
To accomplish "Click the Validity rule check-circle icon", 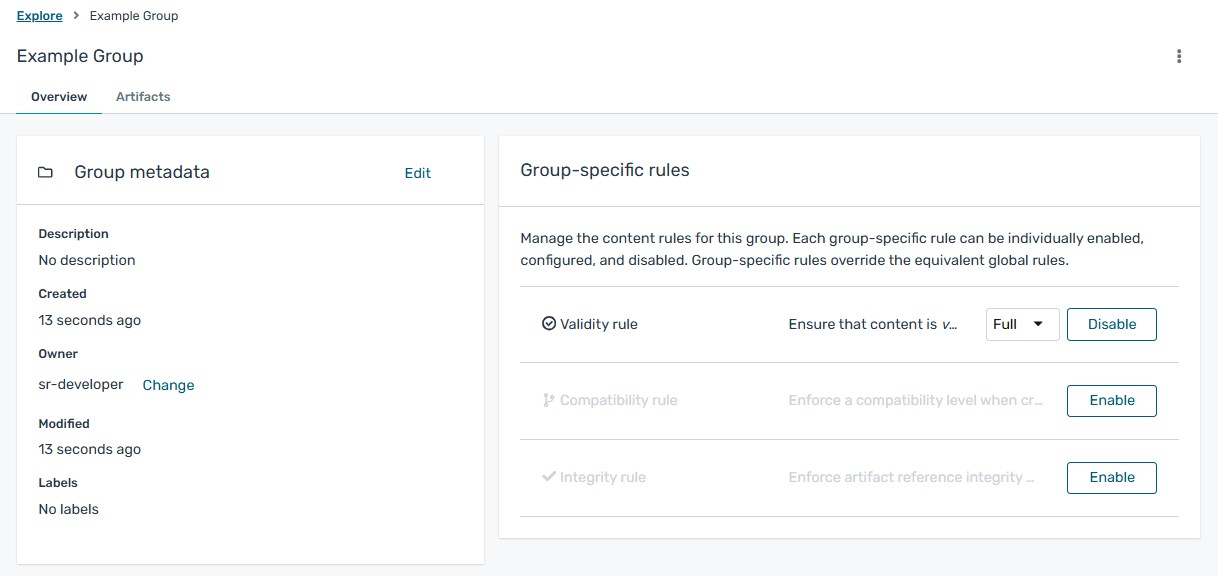I will pos(549,323).
